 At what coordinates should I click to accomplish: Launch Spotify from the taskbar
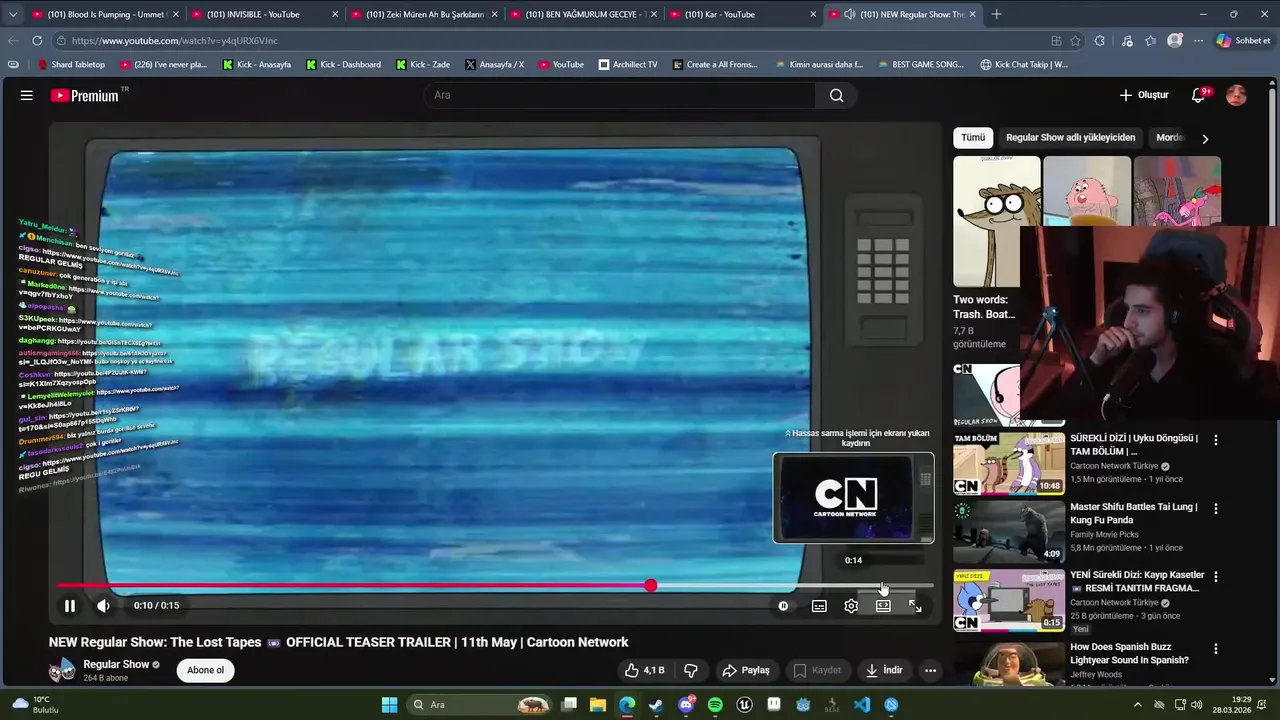715,705
